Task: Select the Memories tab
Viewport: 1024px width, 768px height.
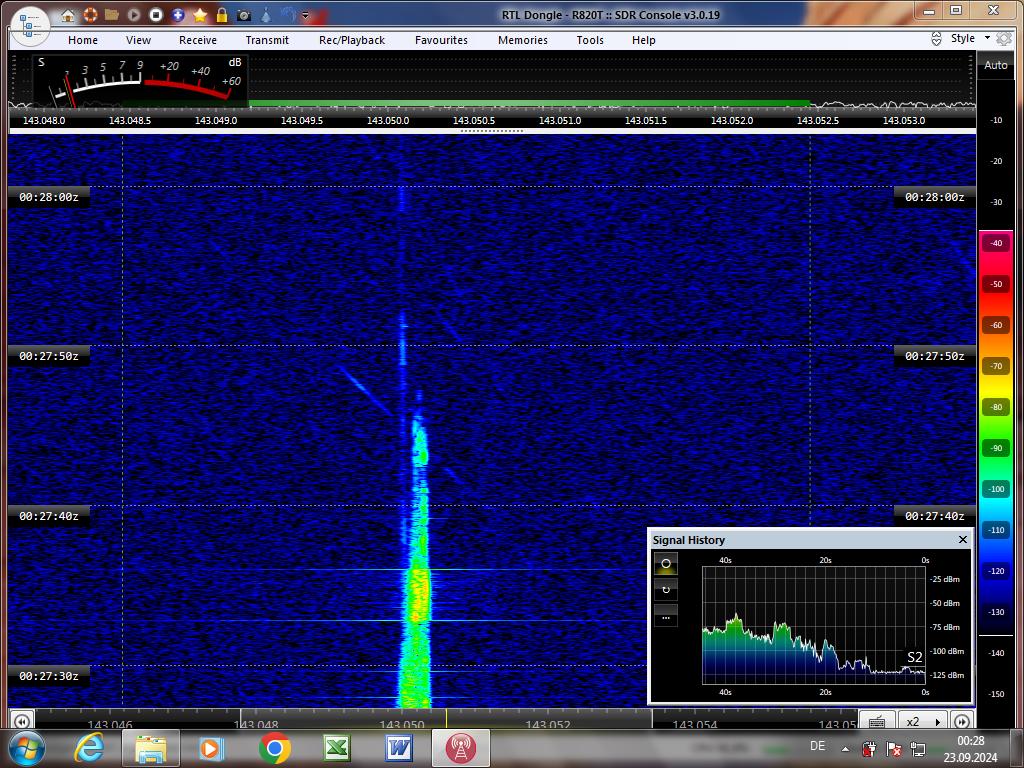Action: click(523, 40)
